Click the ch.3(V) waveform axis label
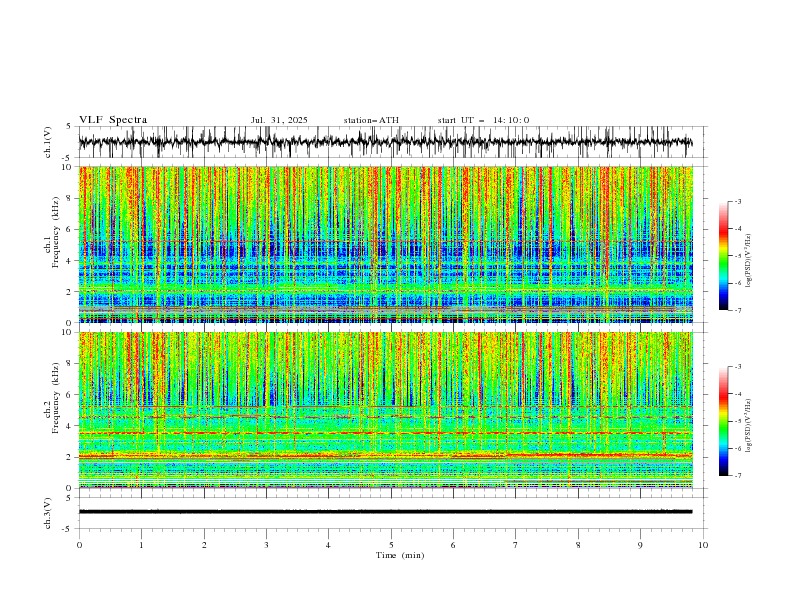 48,513
